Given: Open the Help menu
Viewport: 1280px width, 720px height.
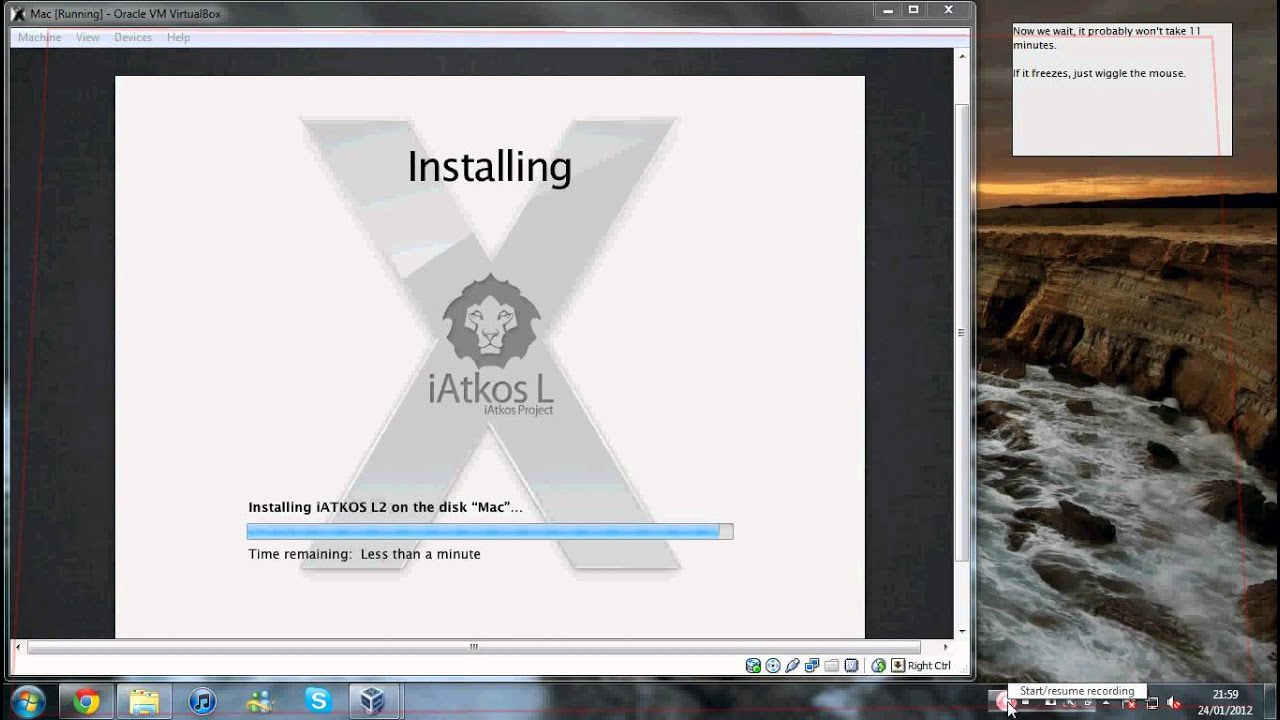Looking at the screenshot, I should pyautogui.click(x=178, y=37).
